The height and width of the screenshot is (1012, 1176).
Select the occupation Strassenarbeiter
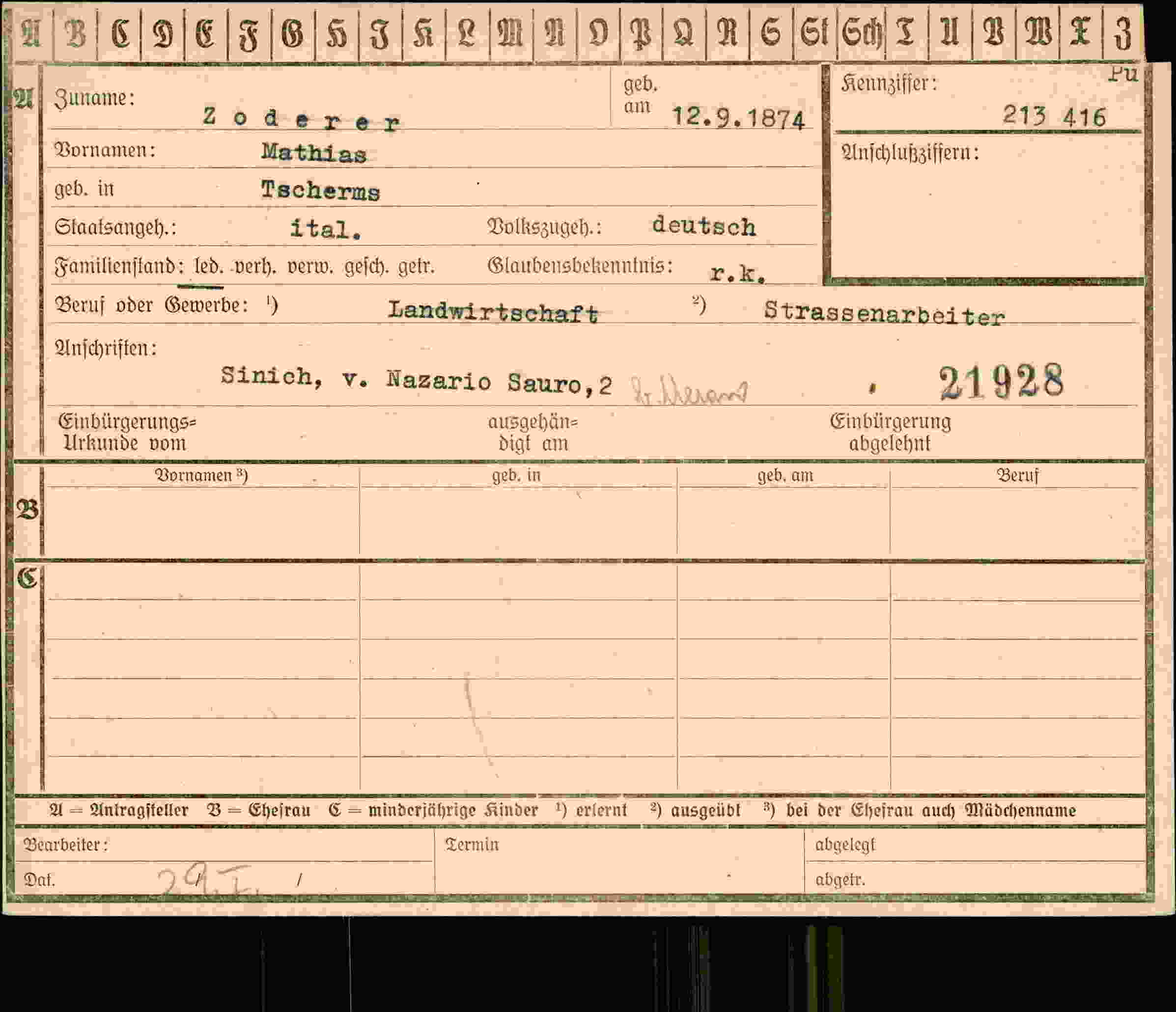884,314
